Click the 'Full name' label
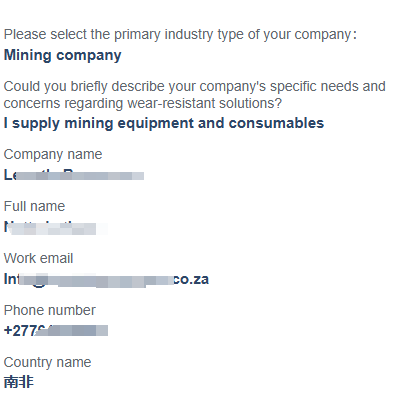This screenshot has height=403, width=415. pos(34,206)
